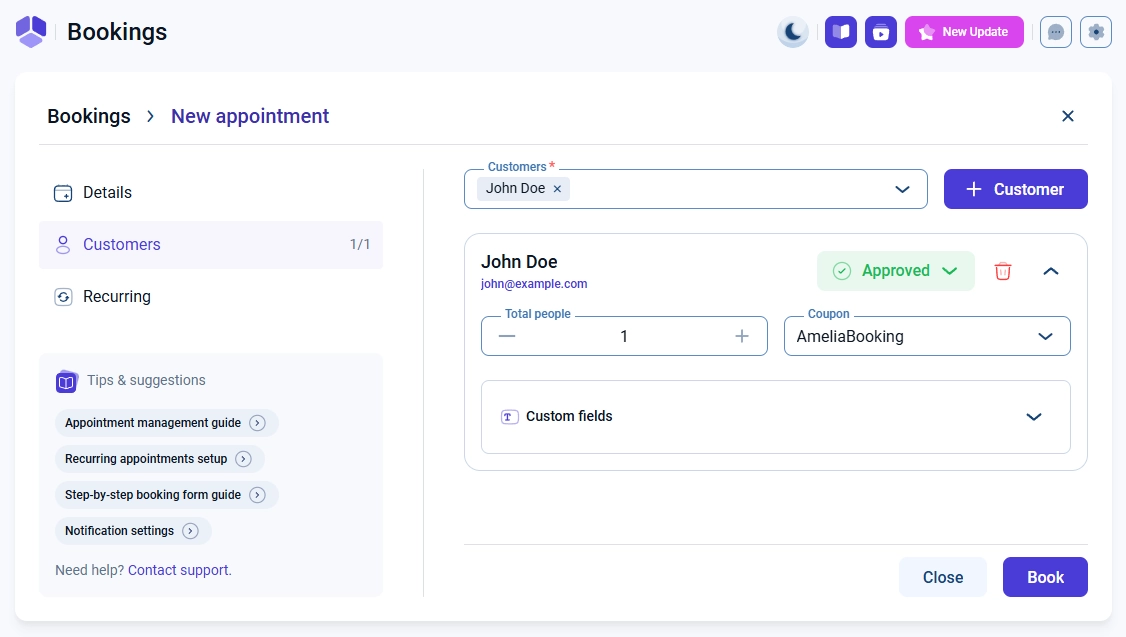Increase total people with plus
Viewport: 1126px width, 637px height.
[742, 336]
